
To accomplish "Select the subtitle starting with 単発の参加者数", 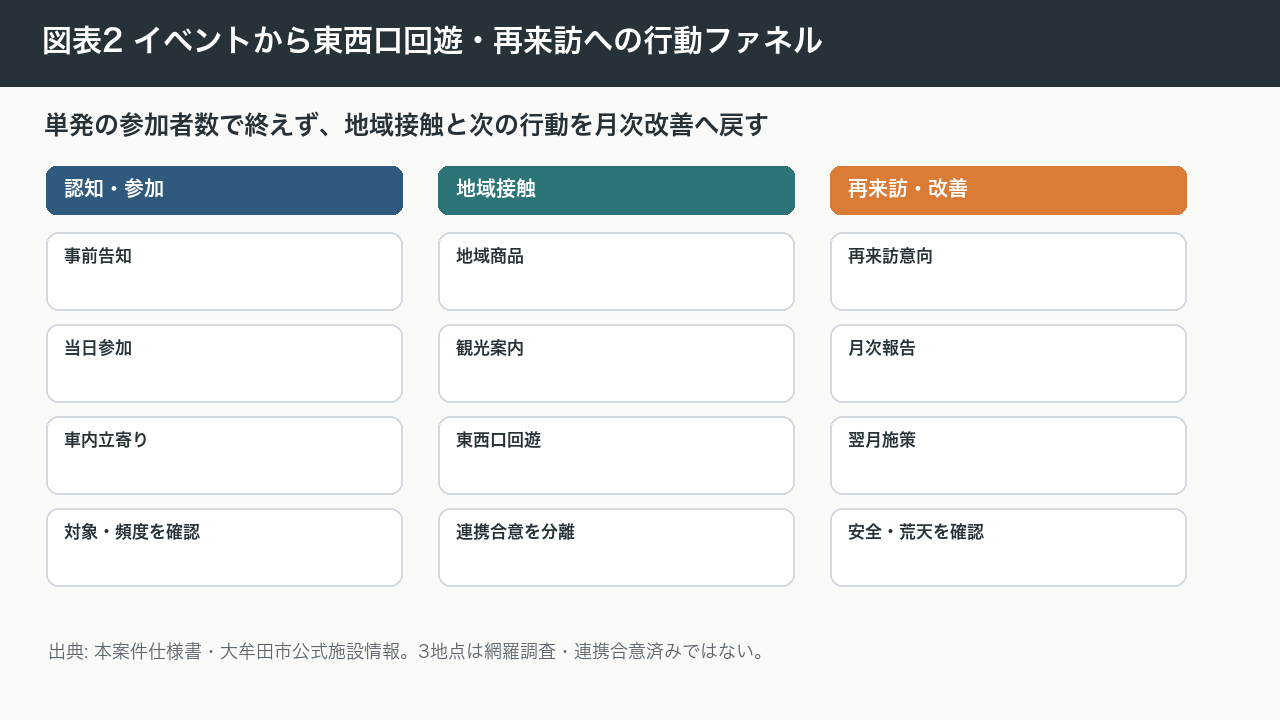I will (406, 125).
